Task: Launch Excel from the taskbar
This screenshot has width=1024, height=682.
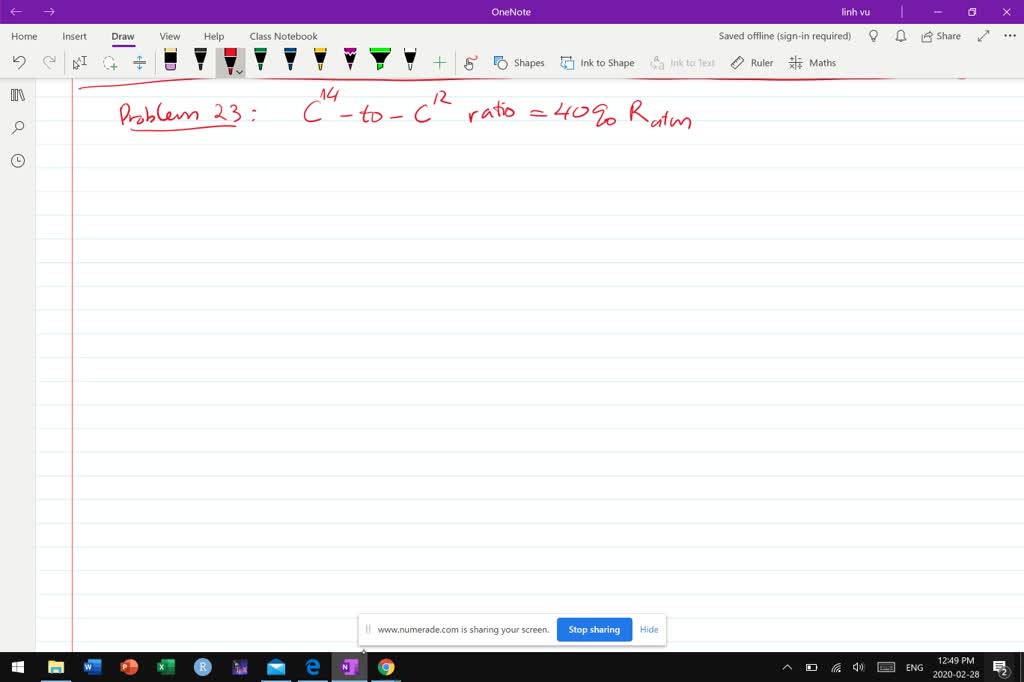Action: 166,667
